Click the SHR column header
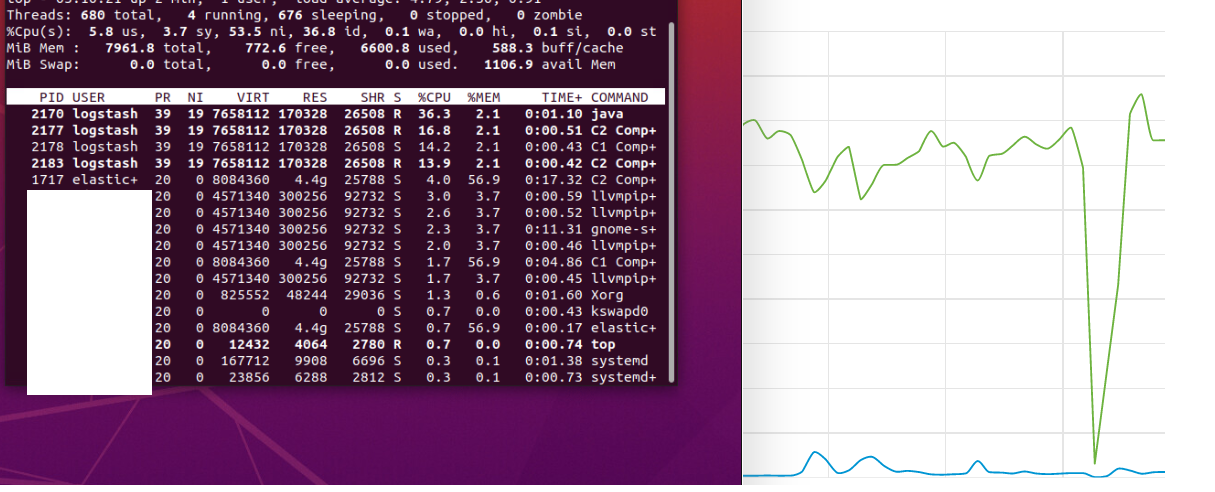1215x492 pixels. (373, 97)
